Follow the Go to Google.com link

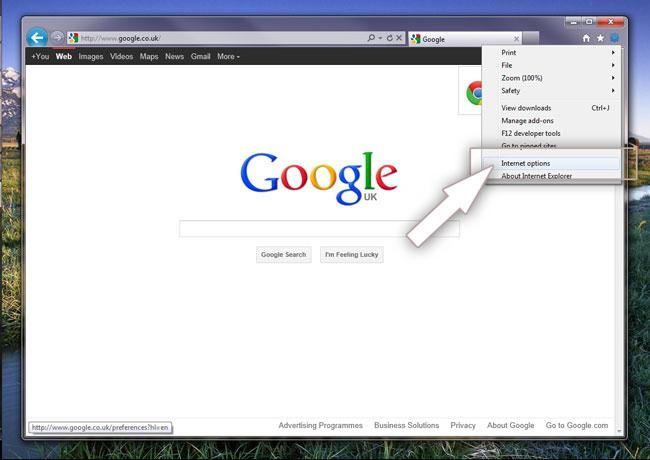[577, 426]
